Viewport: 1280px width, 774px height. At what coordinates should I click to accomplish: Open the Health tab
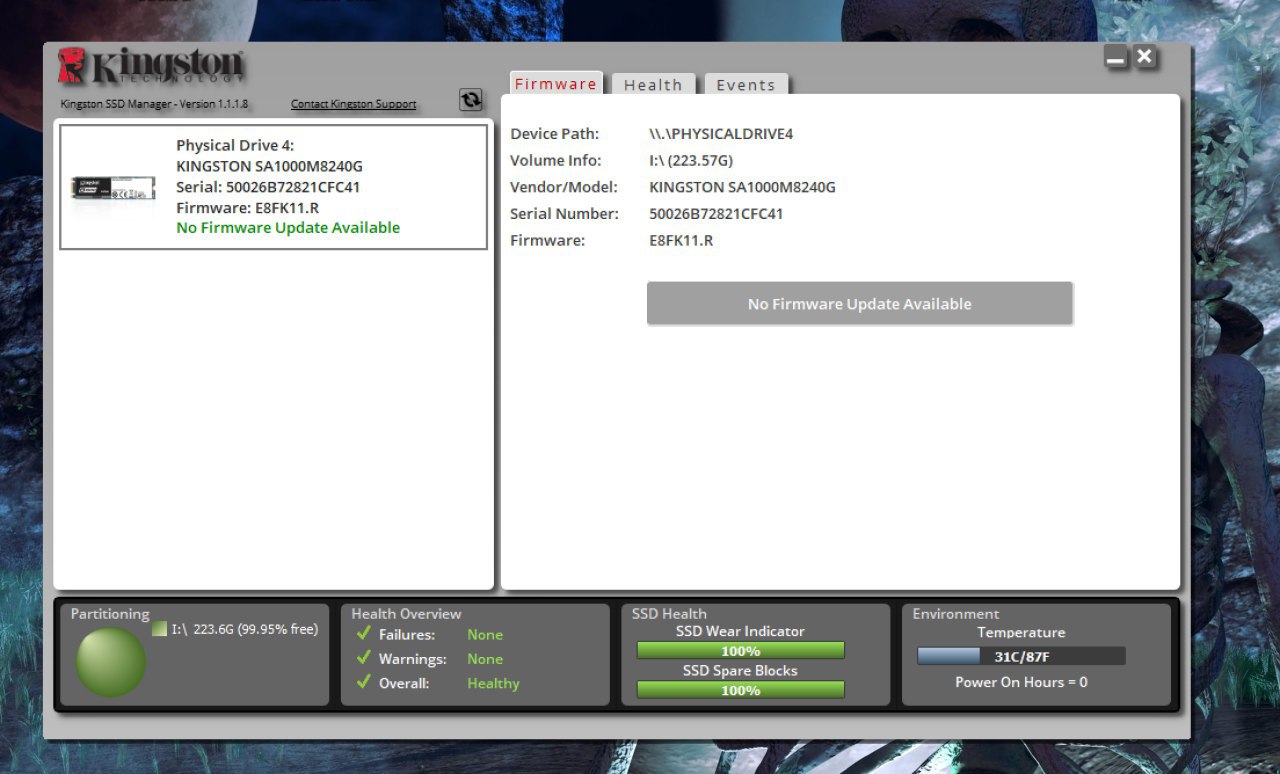[x=653, y=85]
